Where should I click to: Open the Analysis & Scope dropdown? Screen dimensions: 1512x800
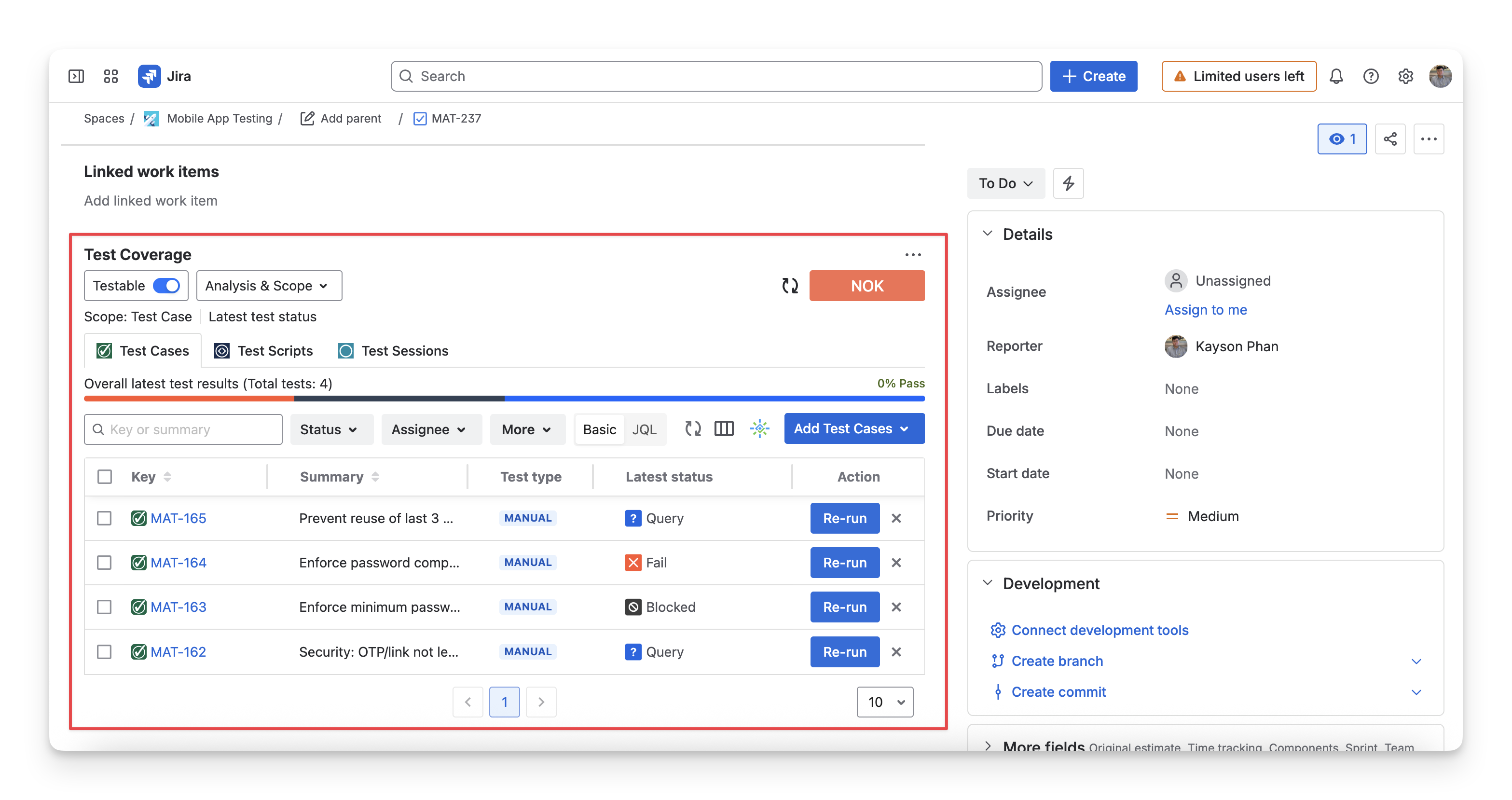click(x=269, y=286)
